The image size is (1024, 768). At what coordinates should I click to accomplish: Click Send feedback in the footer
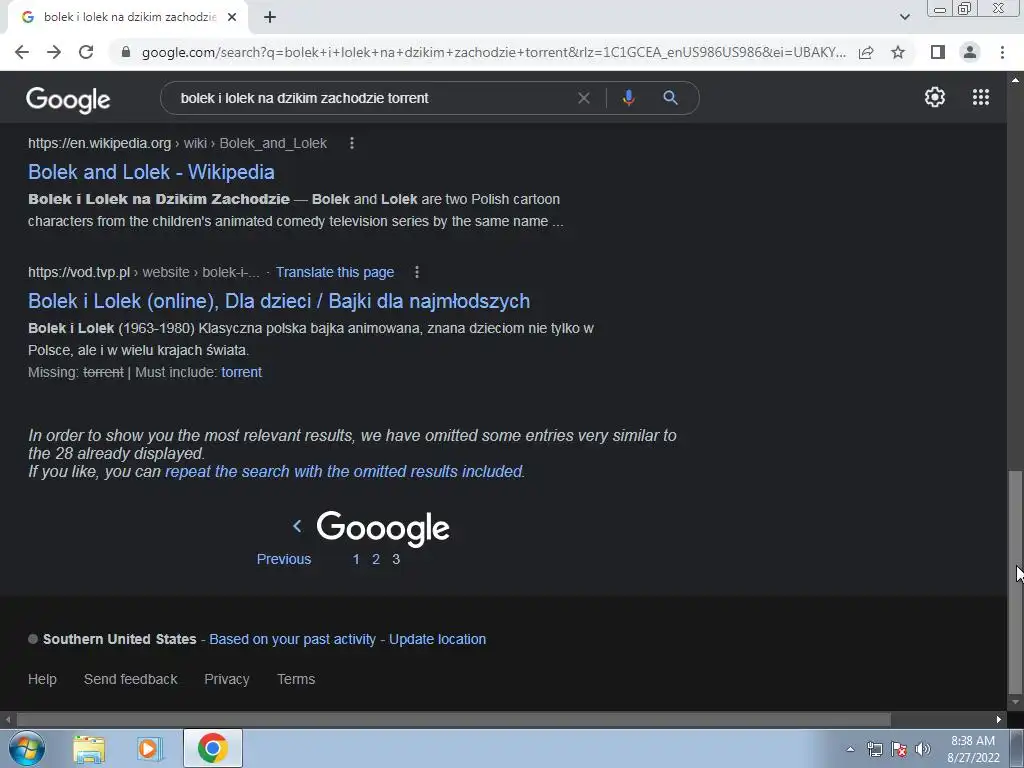[131, 679]
